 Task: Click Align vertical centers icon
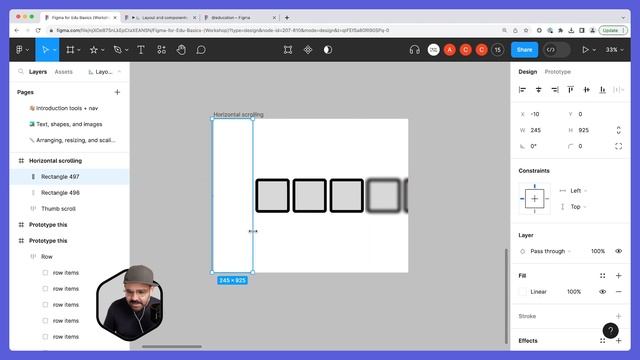click(587, 90)
